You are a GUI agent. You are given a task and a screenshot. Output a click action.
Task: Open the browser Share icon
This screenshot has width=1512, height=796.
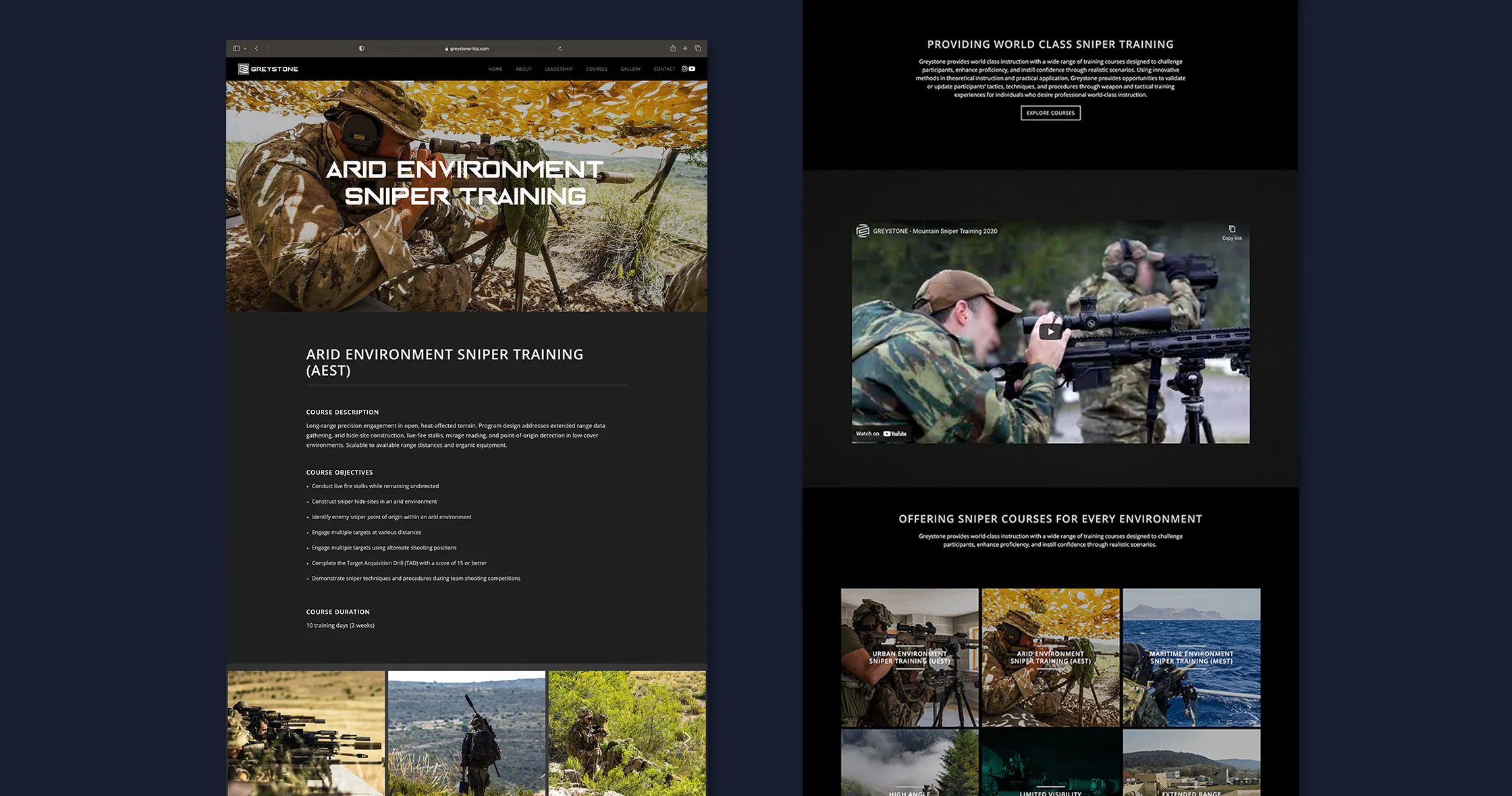[x=672, y=49]
